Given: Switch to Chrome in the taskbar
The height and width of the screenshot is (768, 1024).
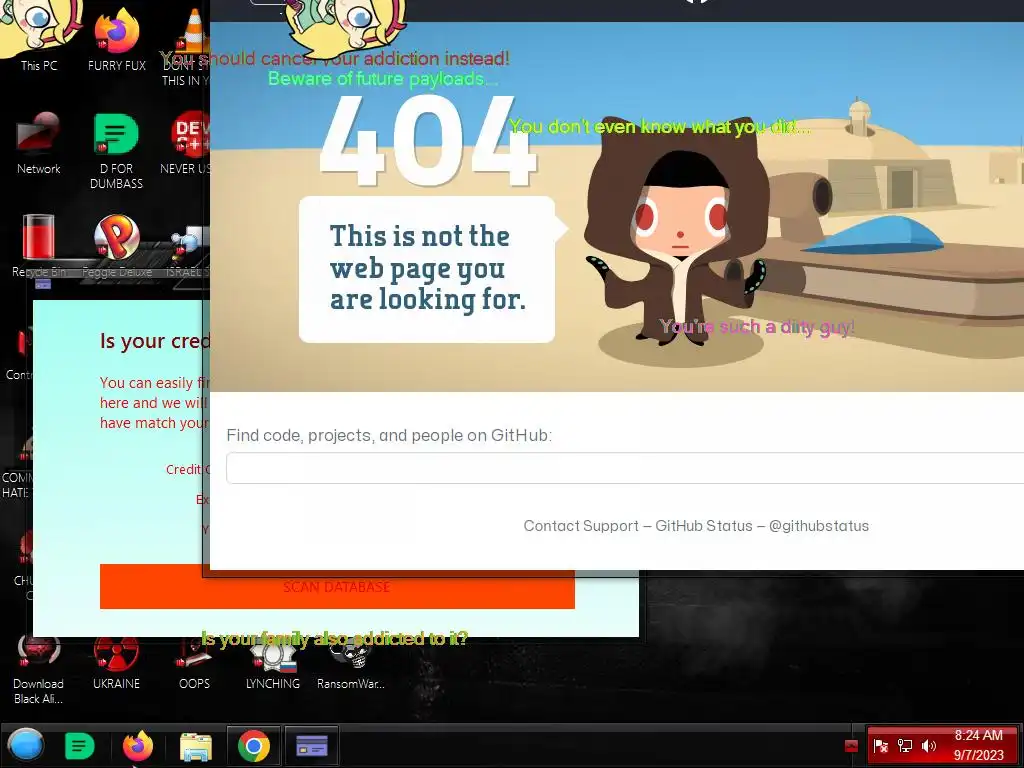Looking at the screenshot, I should 253,746.
